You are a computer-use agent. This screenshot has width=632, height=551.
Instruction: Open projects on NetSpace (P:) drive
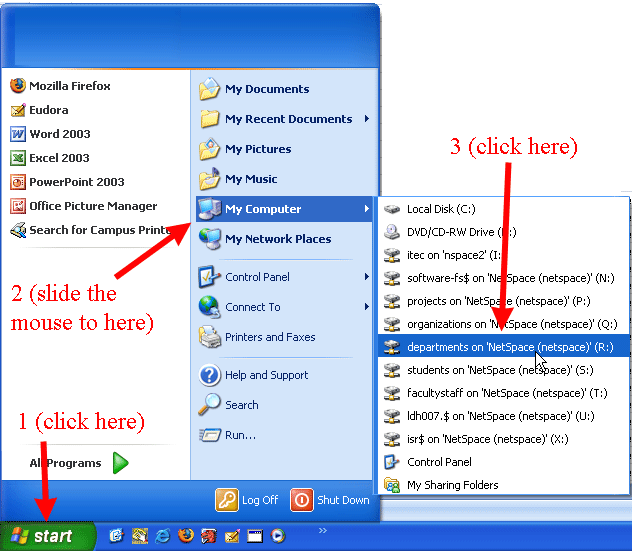(504, 301)
